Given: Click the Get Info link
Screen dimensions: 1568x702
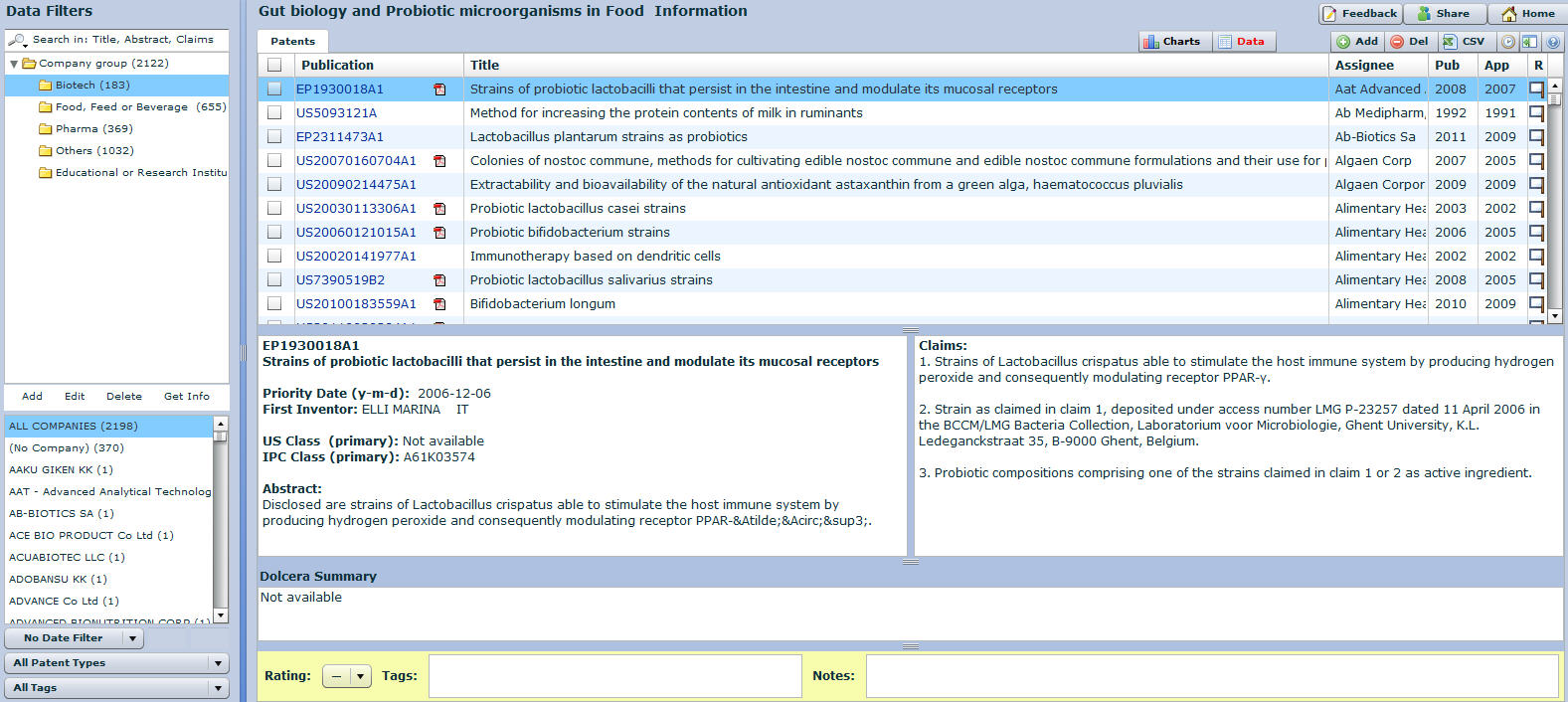Looking at the screenshot, I should (x=186, y=396).
